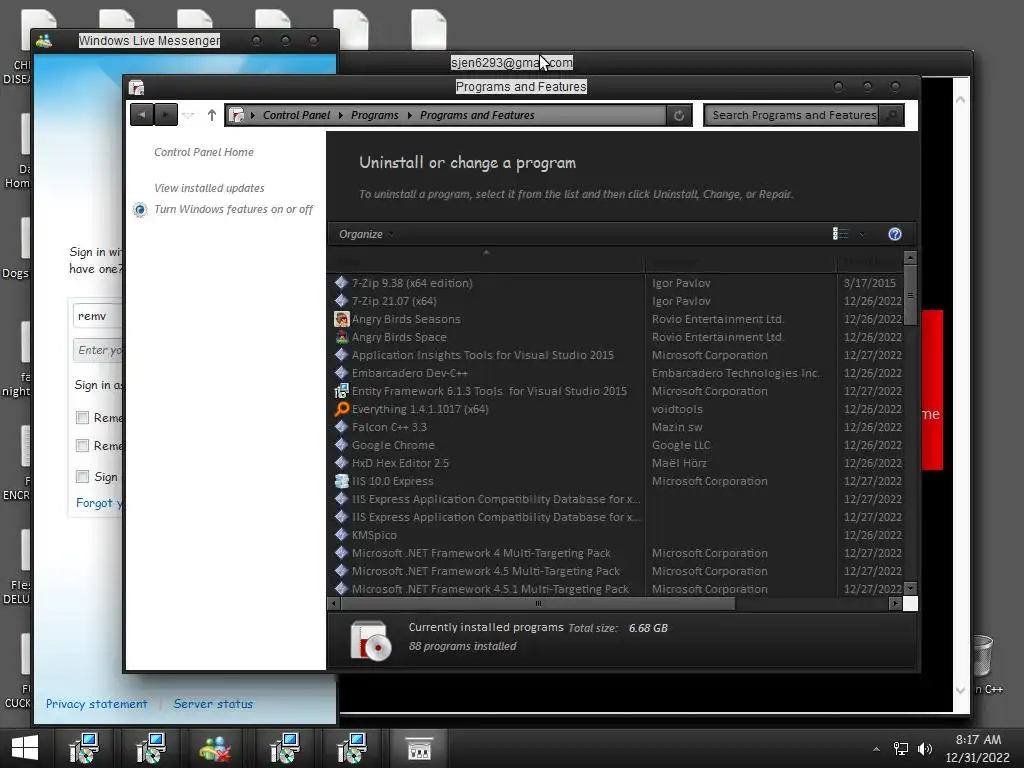Click the Forward arrow in Programs and Features
Screen dimensions: 1024x768
(166, 115)
